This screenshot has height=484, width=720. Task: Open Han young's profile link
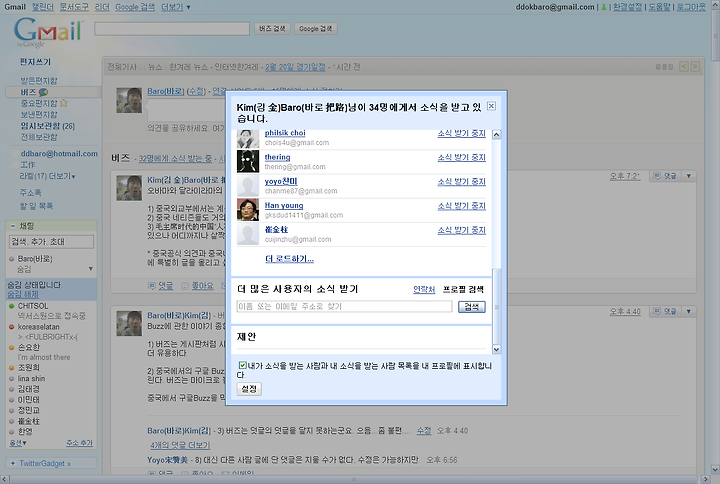(284, 205)
